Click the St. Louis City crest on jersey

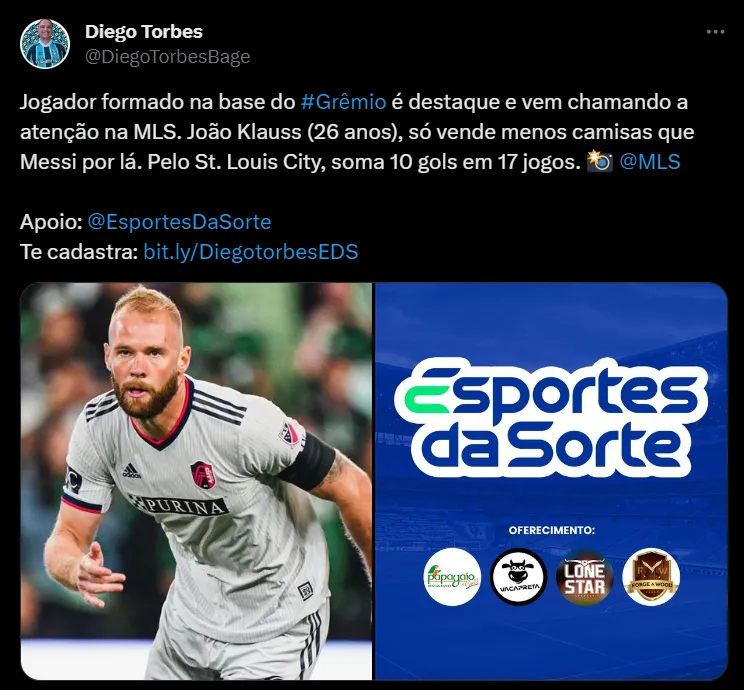[203, 474]
